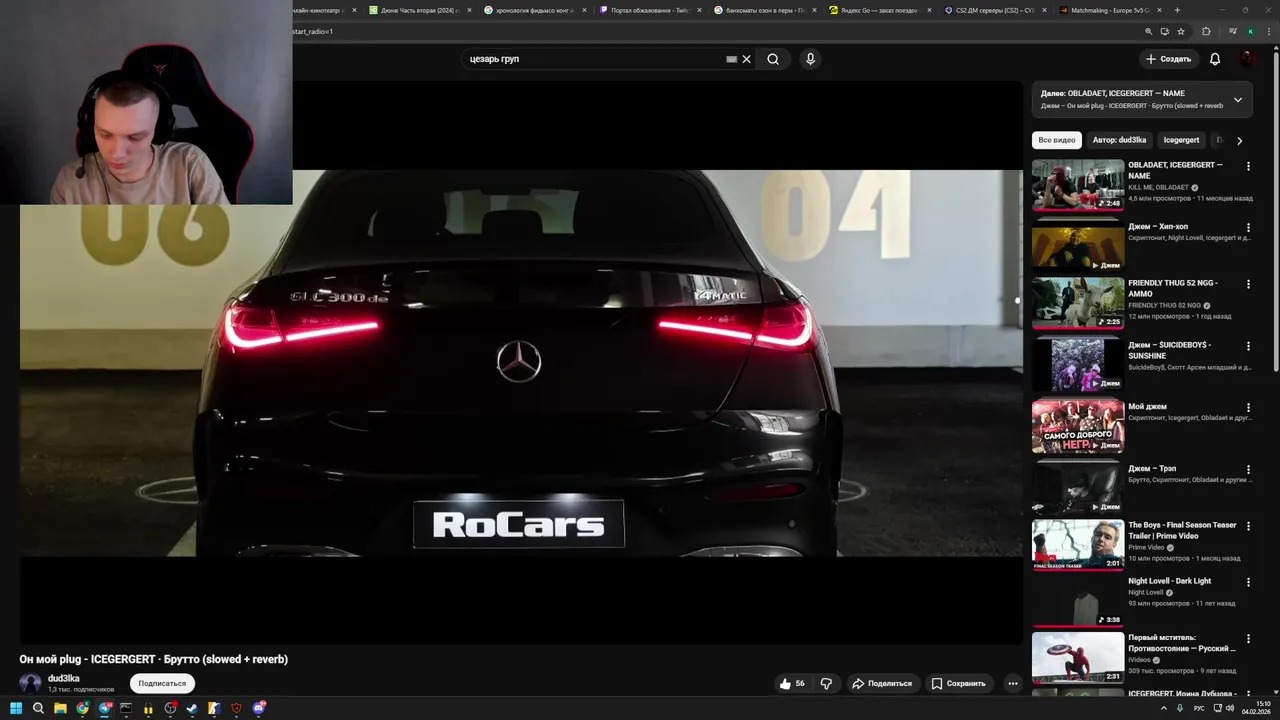Toggle system volume speaker icon in tray
This screenshot has height=720, width=1280.
(x=1230, y=708)
